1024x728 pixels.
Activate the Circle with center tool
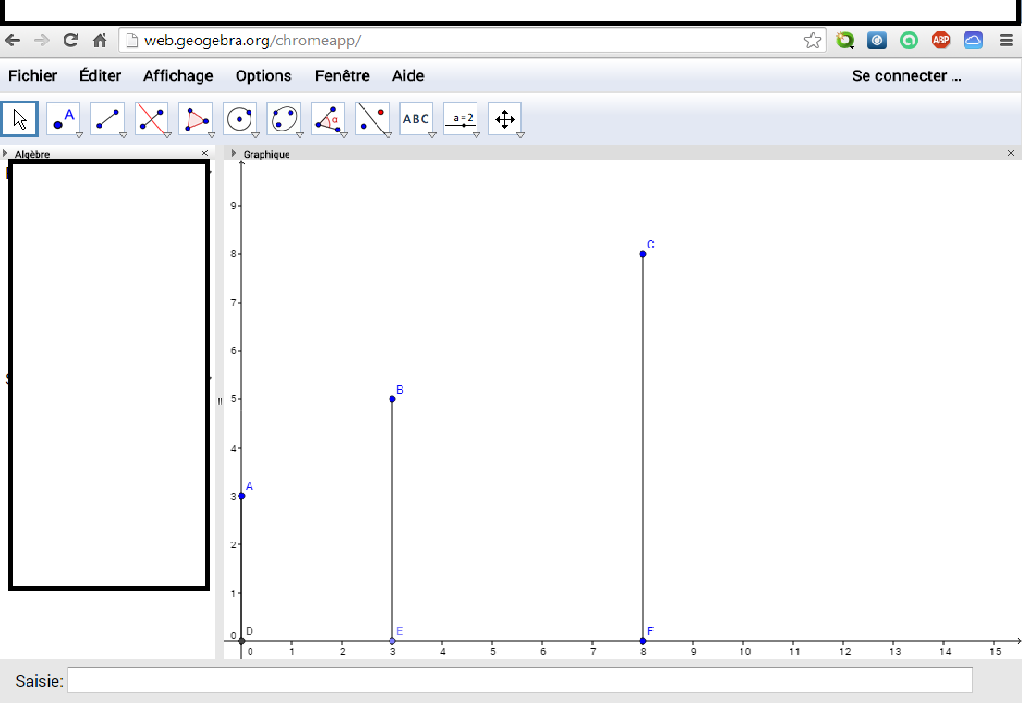tap(240, 119)
